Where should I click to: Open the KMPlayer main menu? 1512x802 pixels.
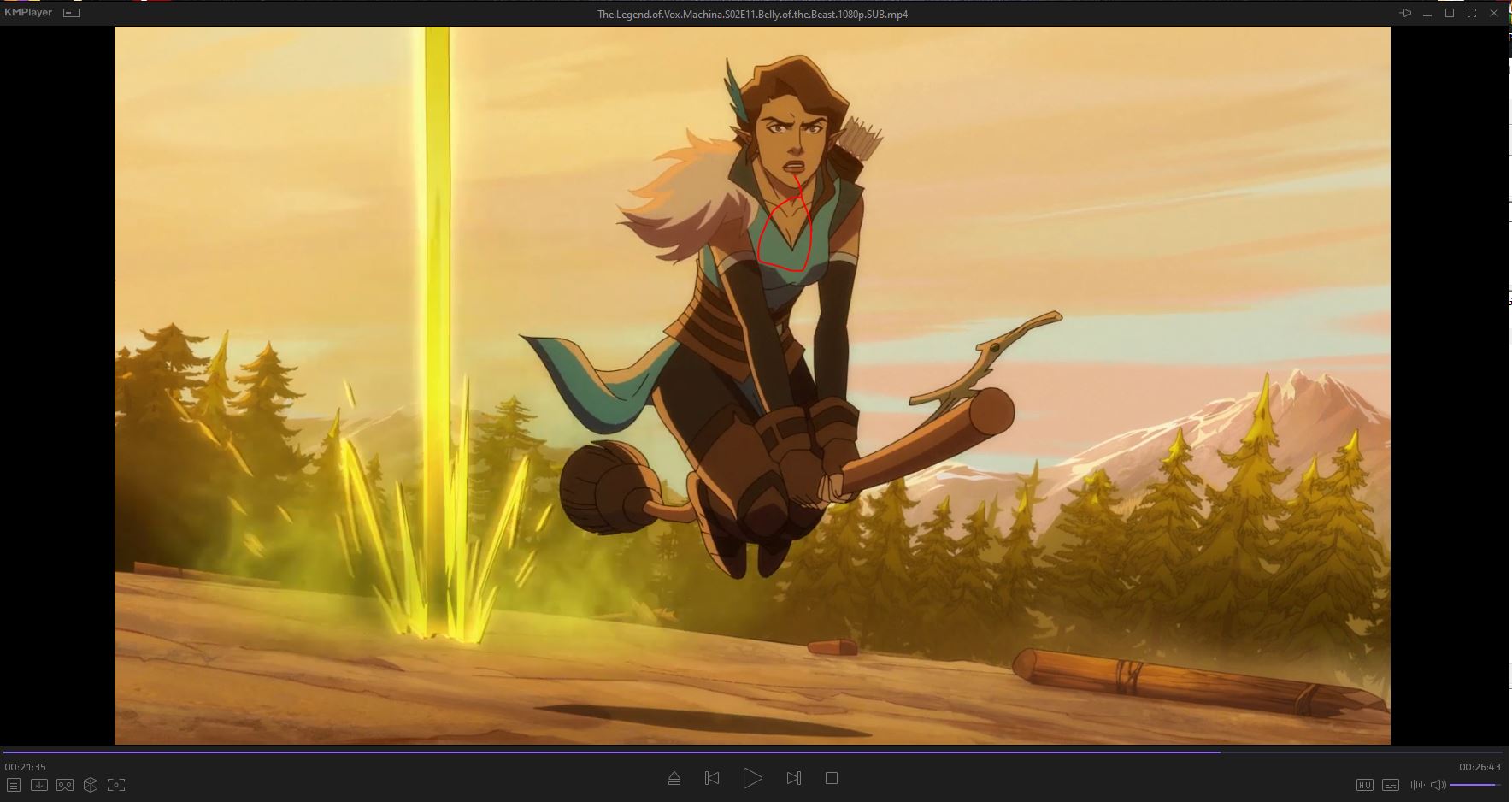tap(28, 13)
